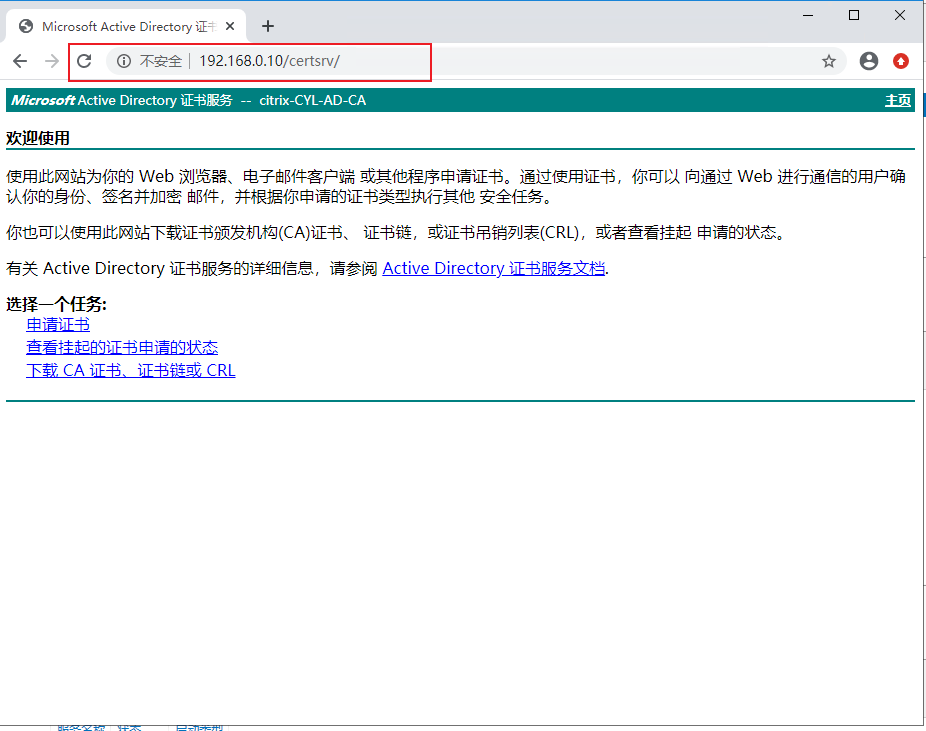This screenshot has width=926, height=731.
Task: Click 下载 CA 证书、证书链或 CRL
Action: tap(131, 370)
